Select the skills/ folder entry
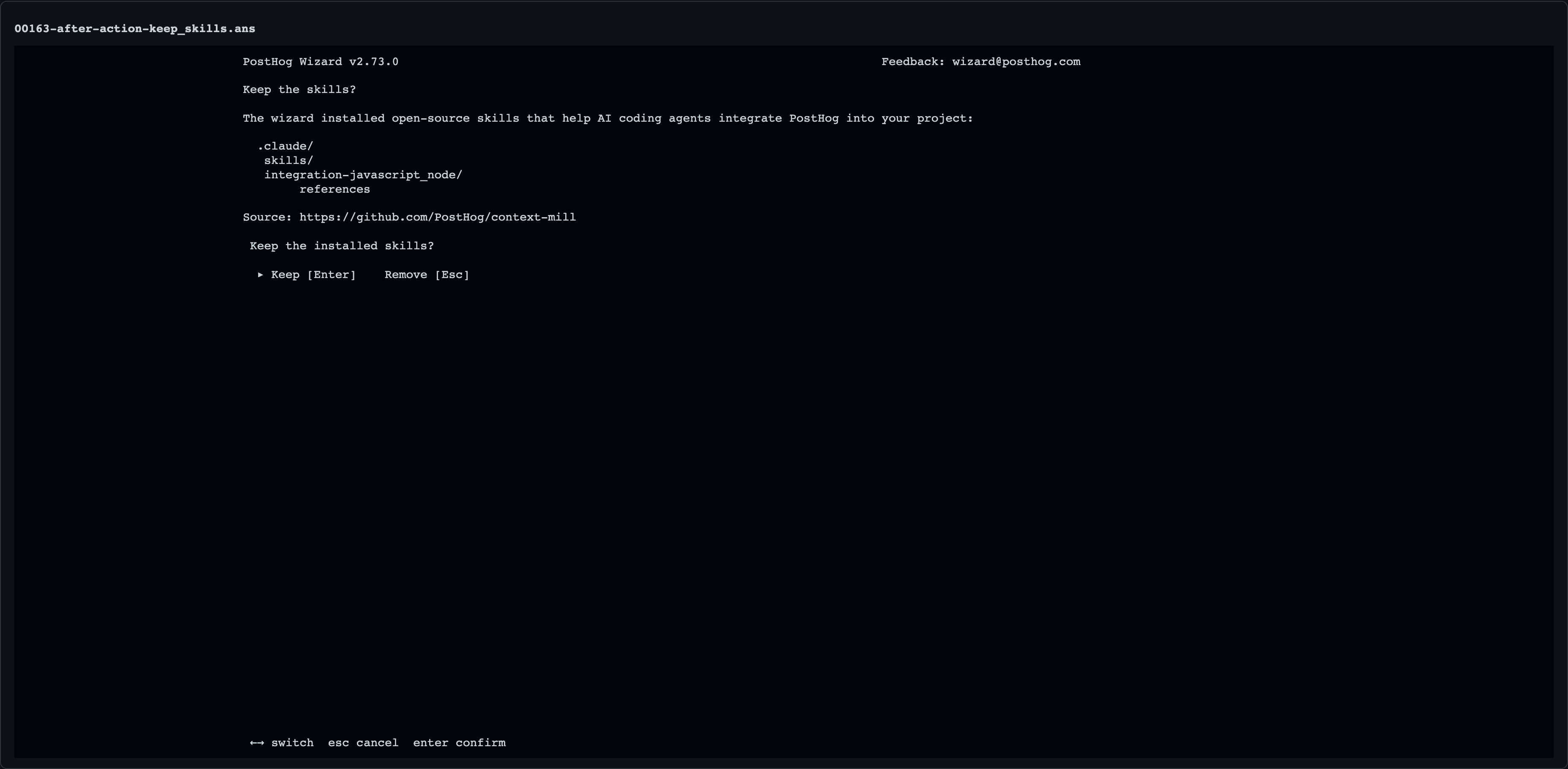 (x=289, y=161)
